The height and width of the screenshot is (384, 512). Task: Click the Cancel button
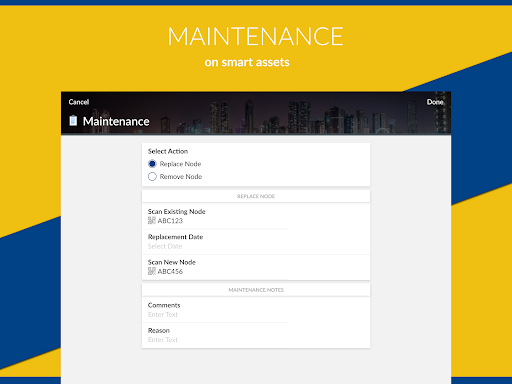[79, 102]
